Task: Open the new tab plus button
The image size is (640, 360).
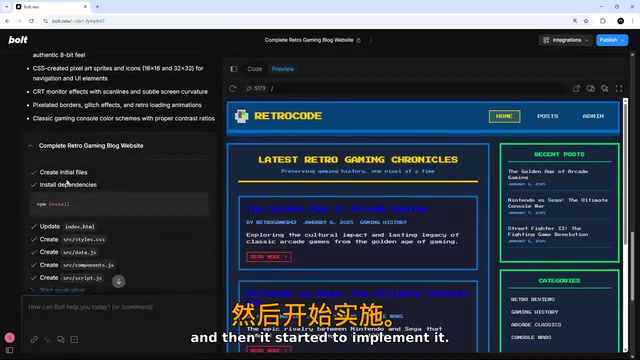Action: (x=97, y=7)
